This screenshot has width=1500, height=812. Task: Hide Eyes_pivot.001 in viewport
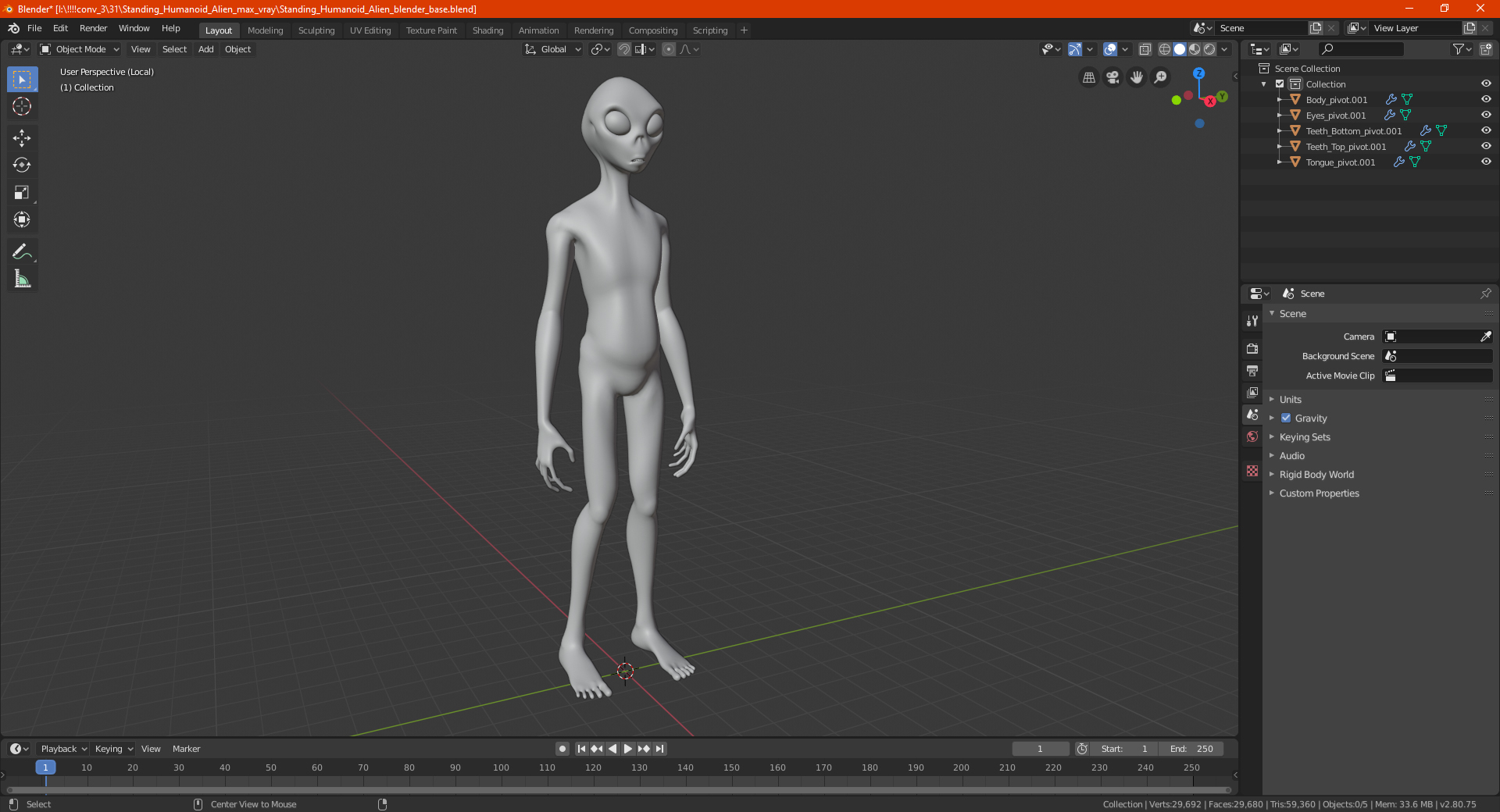pos(1486,115)
